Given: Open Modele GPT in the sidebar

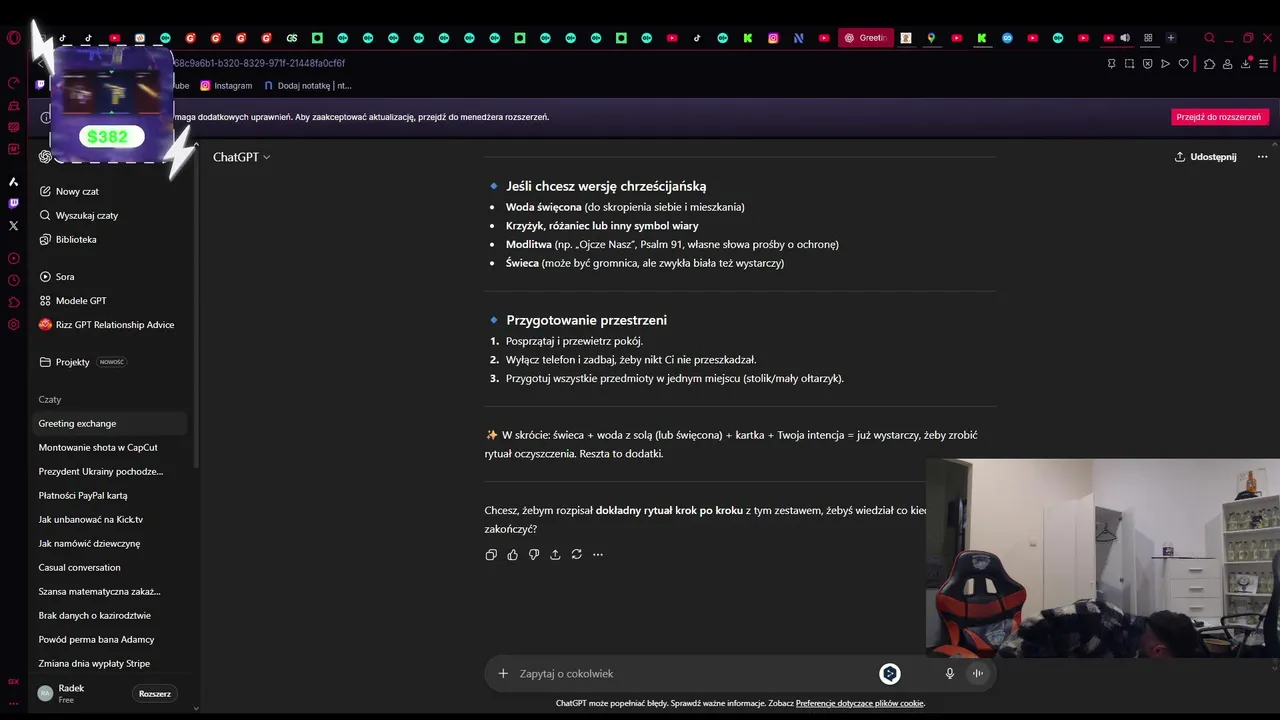Looking at the screenshot, I should (110, 300).
